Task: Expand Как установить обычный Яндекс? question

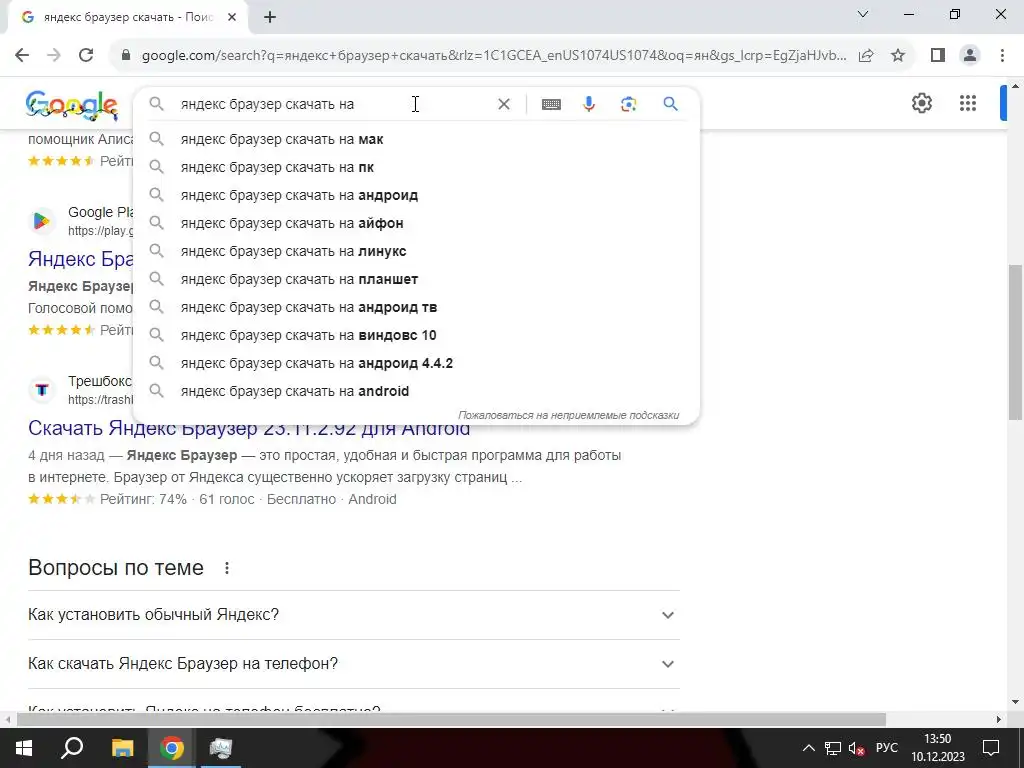Action: point(353,615)
